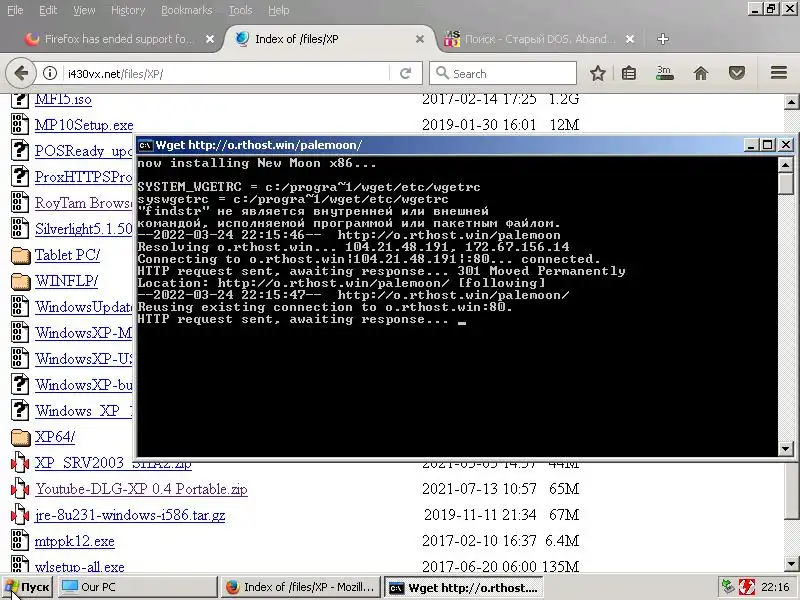Click the Wget console title bar text
Viewport: 800px width, 600px height.
(x=259, y=145)
